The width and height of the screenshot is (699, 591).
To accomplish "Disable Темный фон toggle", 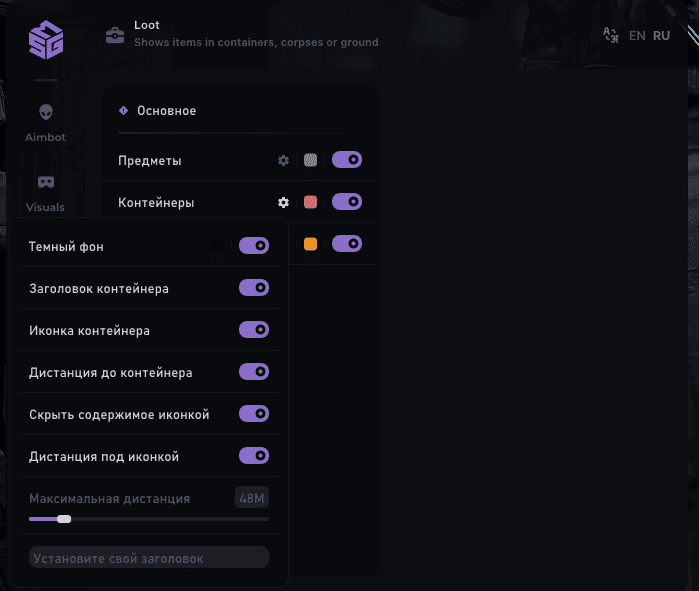I will coord(254,246).
